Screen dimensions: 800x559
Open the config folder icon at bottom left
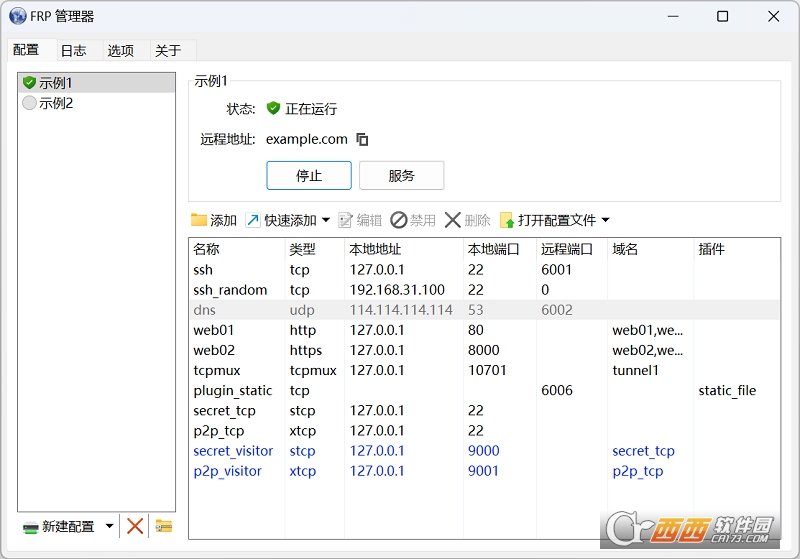coord(164,526)
